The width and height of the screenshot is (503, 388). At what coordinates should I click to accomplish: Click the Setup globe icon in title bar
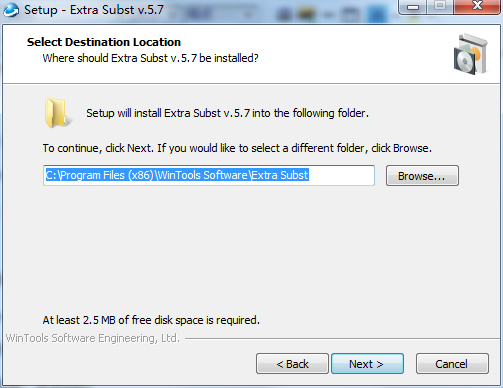tap(11, 10)
